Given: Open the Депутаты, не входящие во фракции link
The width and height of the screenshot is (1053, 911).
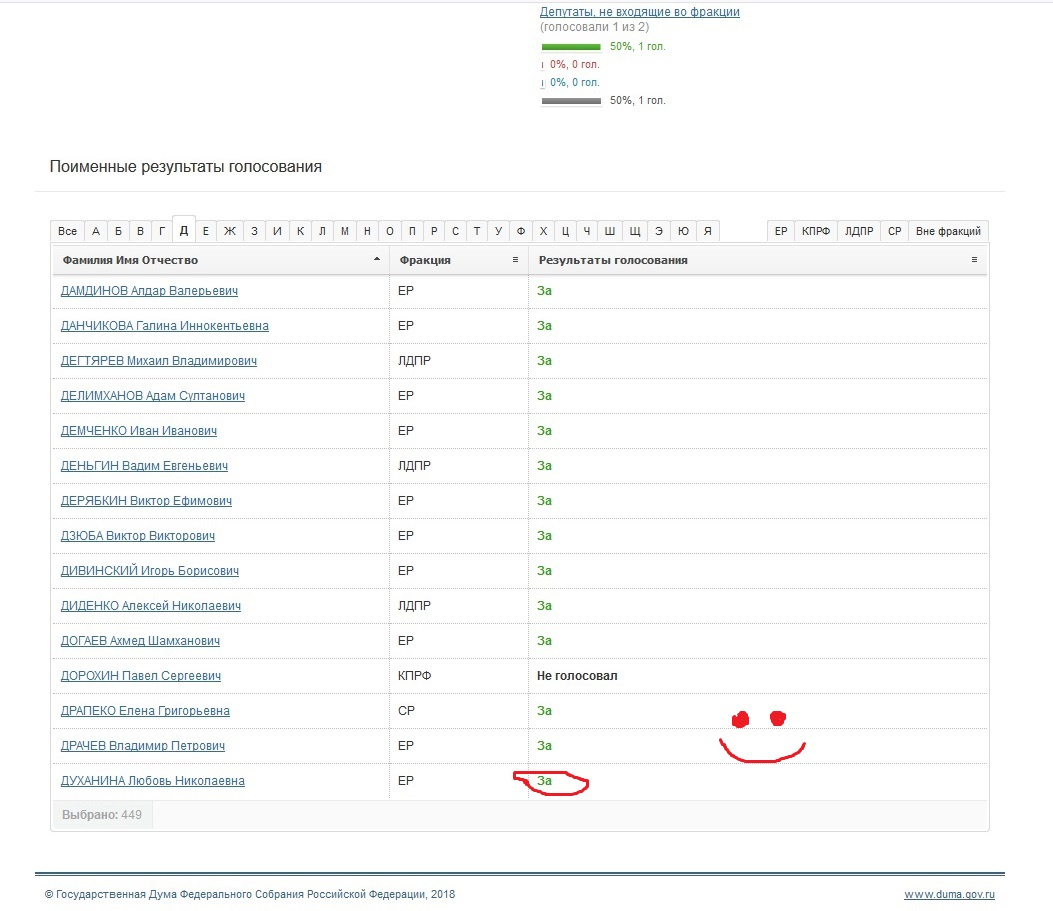Looking at the screenshot, I should click(639, 11).
